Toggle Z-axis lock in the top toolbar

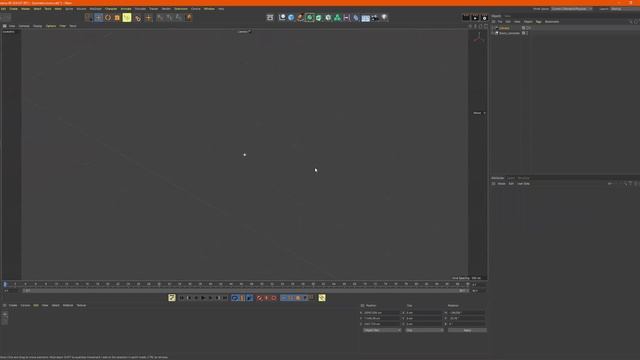point(179,18)
